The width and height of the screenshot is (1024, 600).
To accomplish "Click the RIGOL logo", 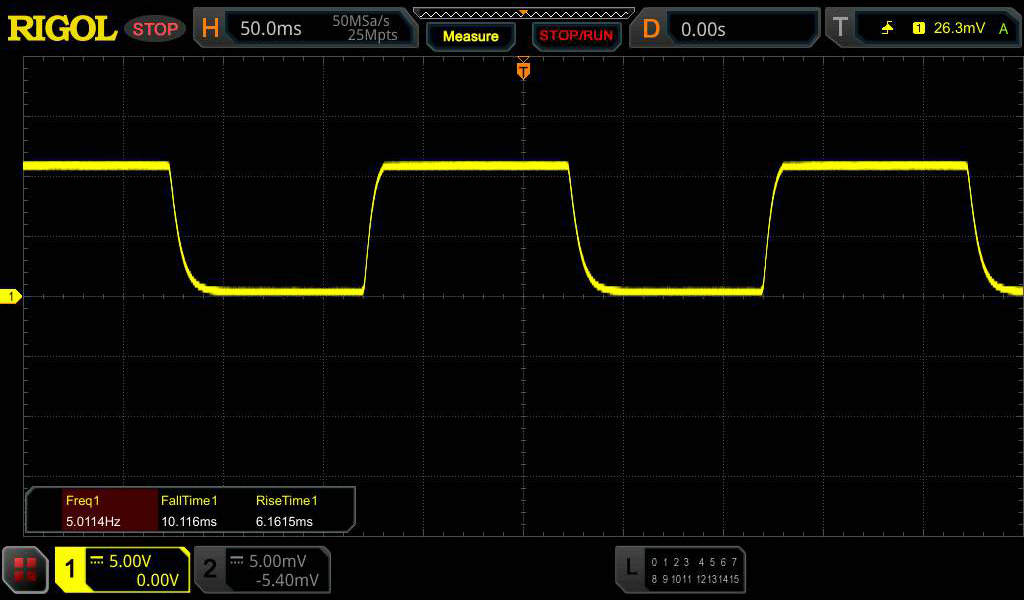I will [x=62, y=29].
